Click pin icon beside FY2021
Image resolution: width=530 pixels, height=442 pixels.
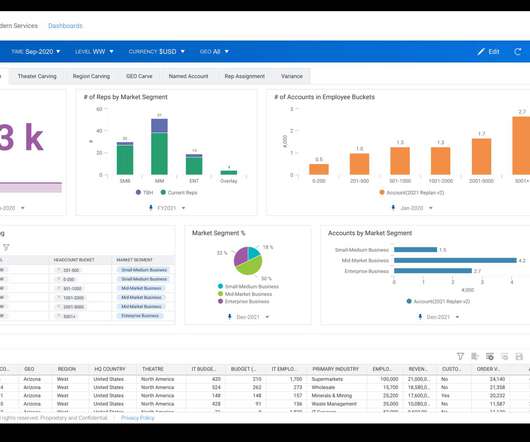click(x=151, y=207)
